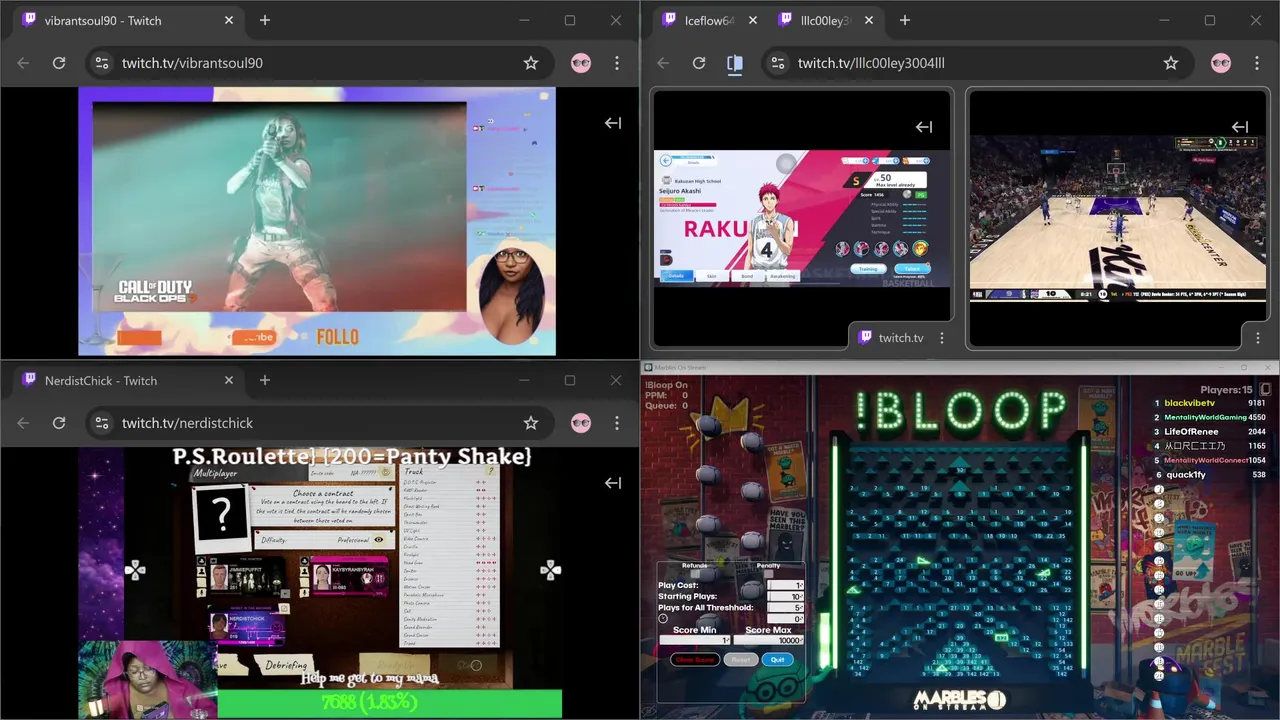Select the Awakening tab on the Akashi card
1280x720 pixels.
pos(782,275)
